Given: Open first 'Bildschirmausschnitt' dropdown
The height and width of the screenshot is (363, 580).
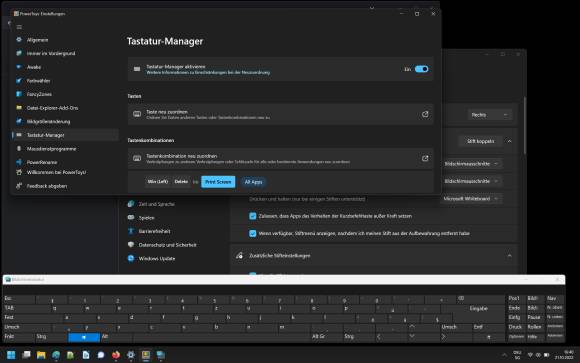Looking at the screenshot, I should point(471,164).
